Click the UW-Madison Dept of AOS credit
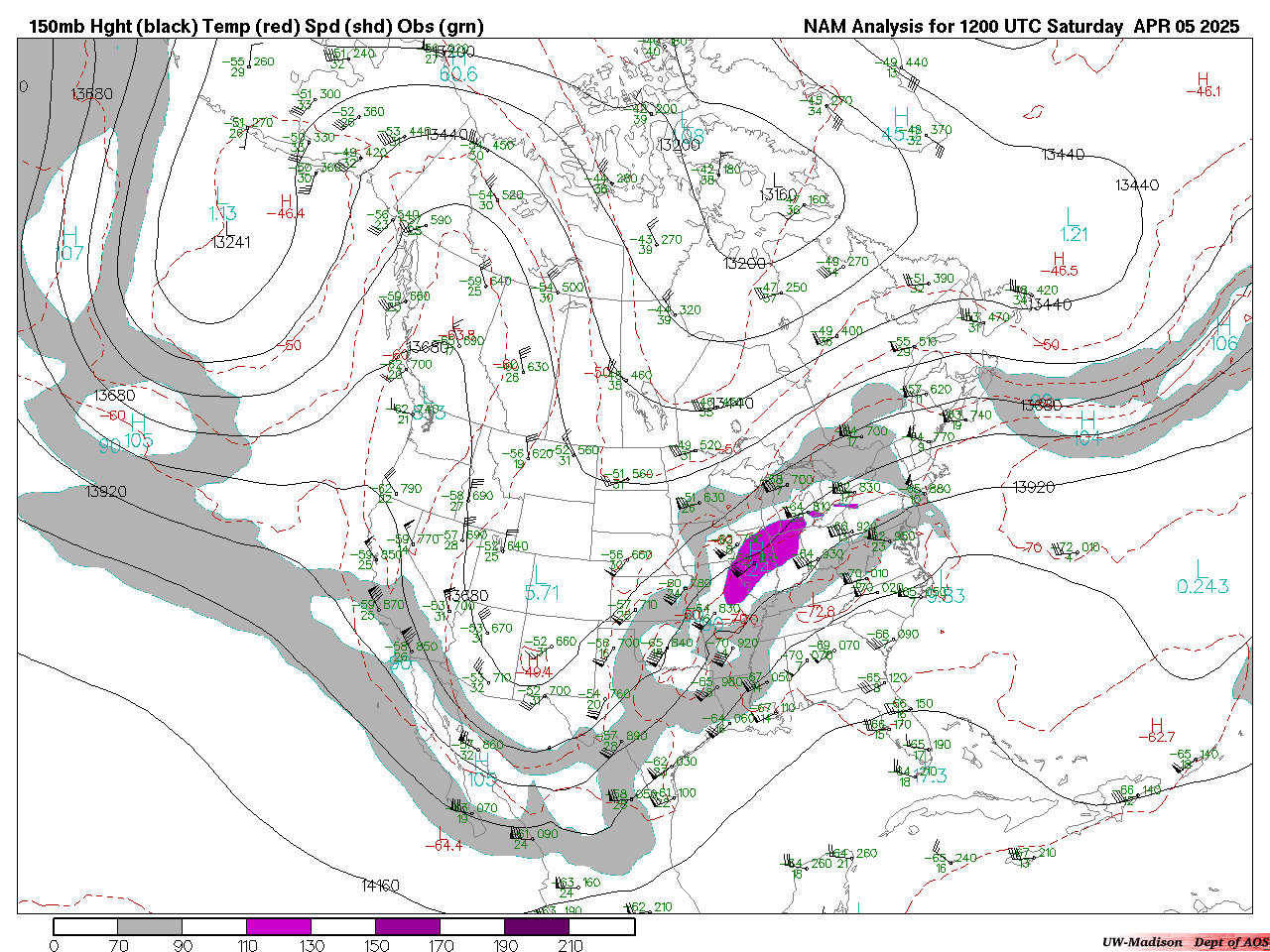The height and width of the screenshot is (952, 1270). click(1185, 942)
